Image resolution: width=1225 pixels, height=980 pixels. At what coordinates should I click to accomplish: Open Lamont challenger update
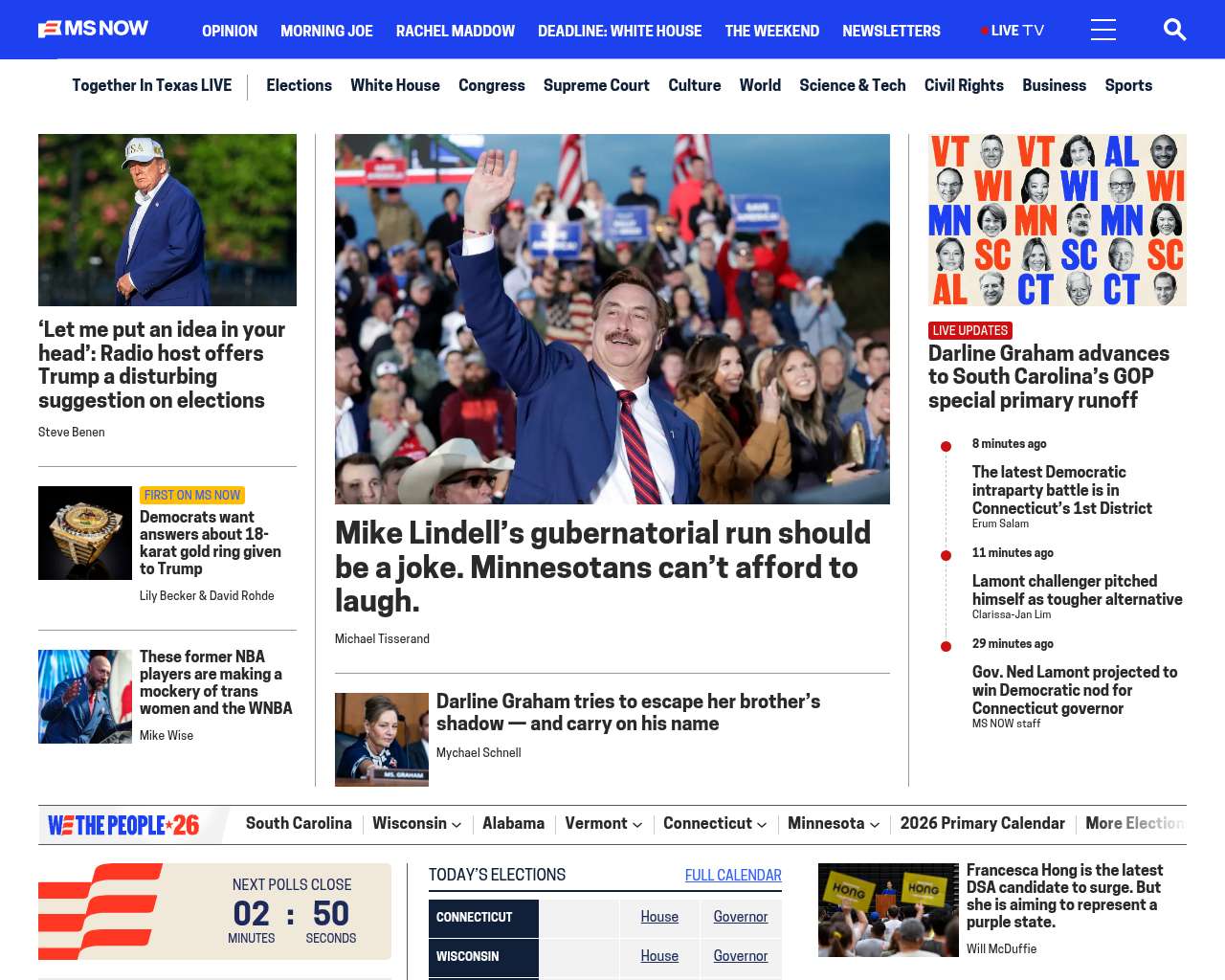(1078, 590)
